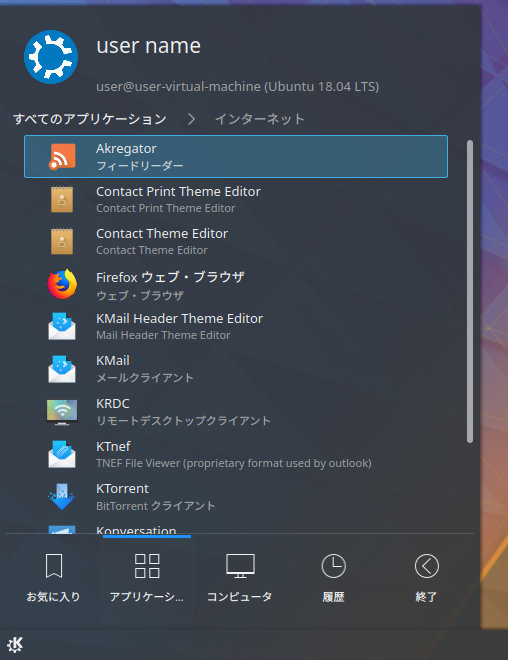
Task: Select the KTorrent BitTorrent クライアント description
Action: [155, 506]
